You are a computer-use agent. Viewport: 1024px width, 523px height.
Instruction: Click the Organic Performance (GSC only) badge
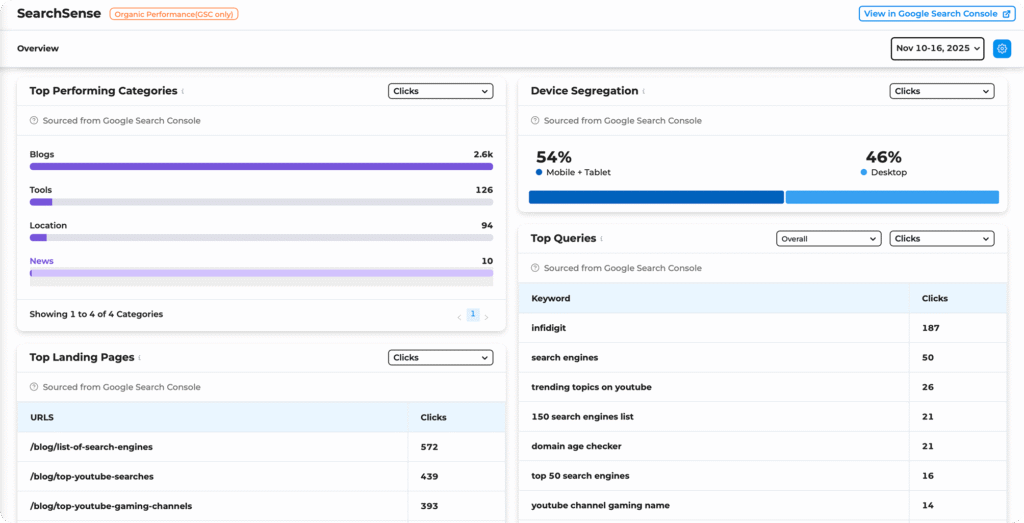click(x=174, y=14)
